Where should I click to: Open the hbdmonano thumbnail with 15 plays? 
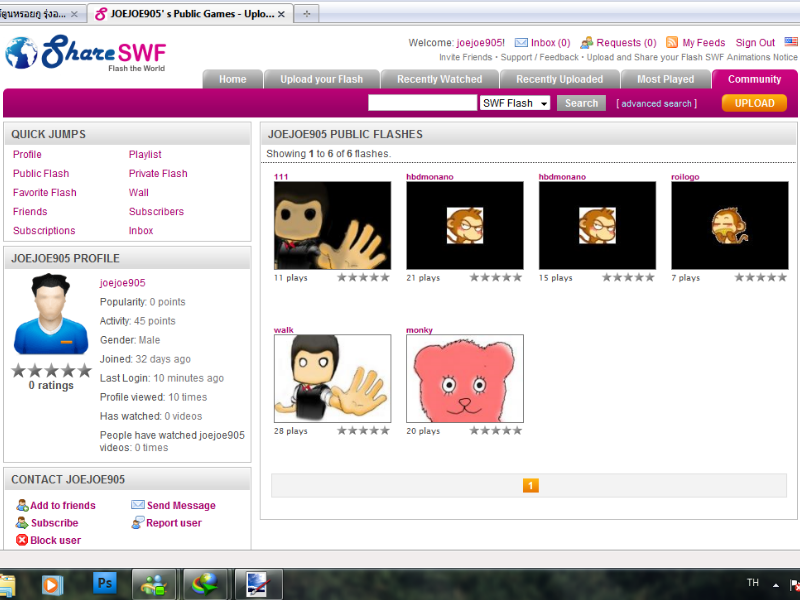[597, 226]
